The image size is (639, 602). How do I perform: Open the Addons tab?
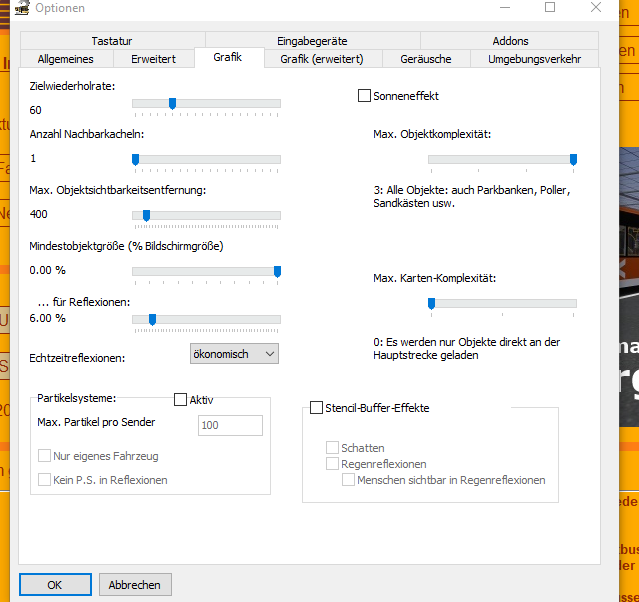pos(510,41)
